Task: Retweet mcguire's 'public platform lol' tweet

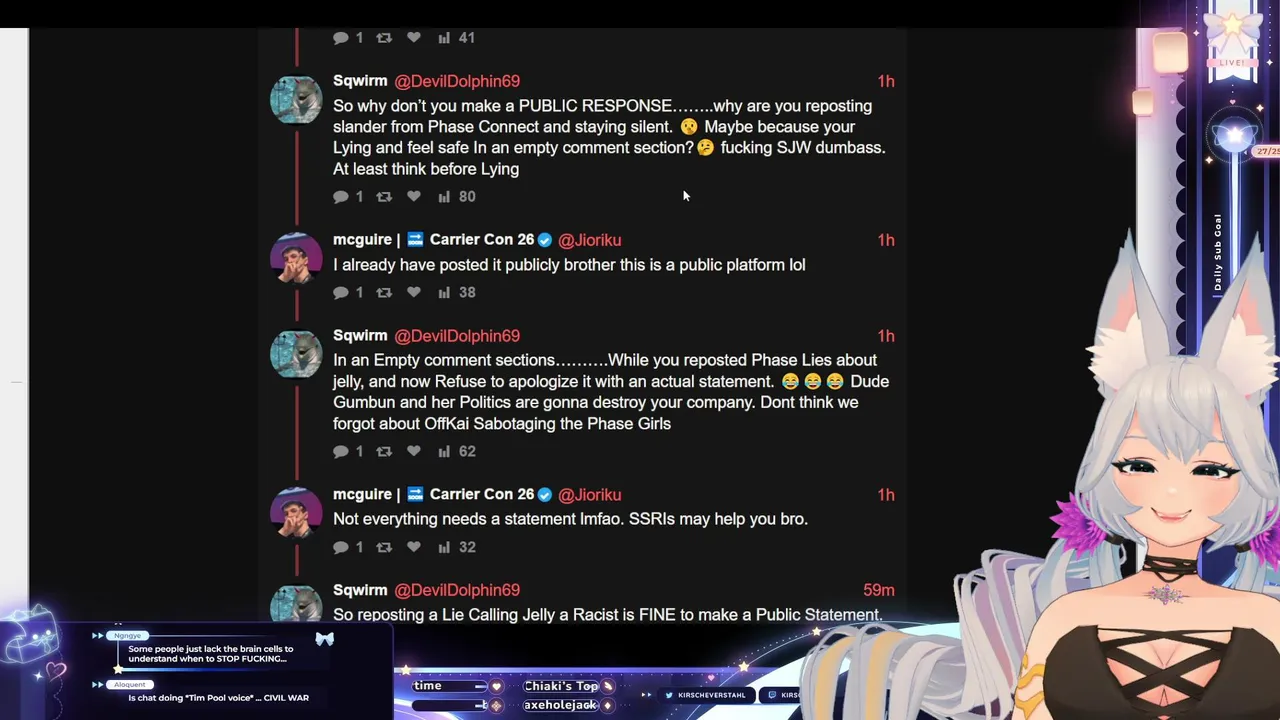Action: 384,293
